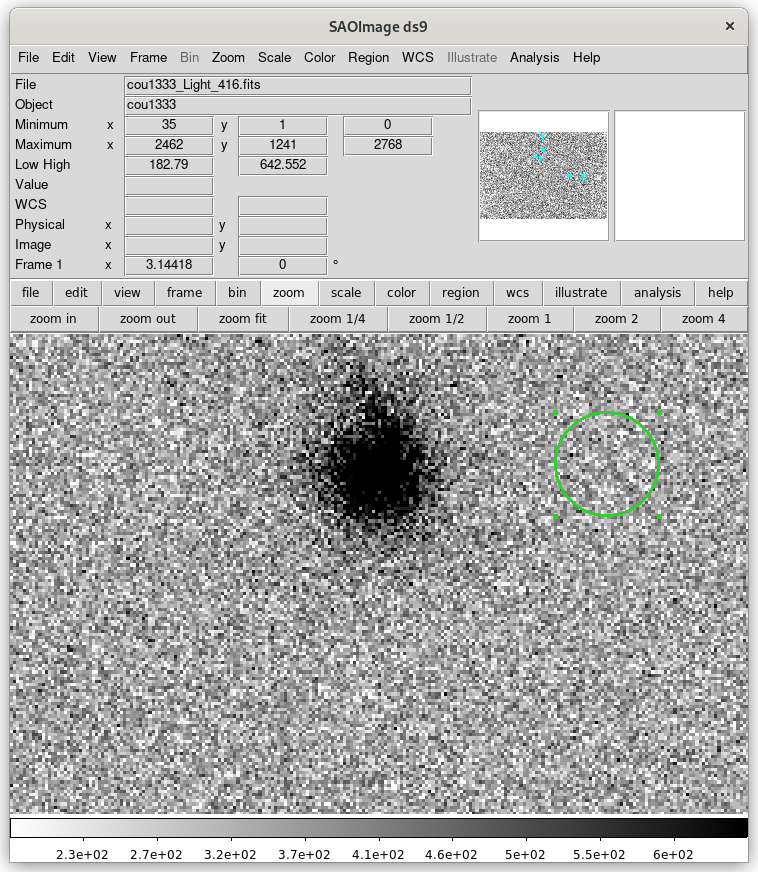758x872 pixels.
Task: Open the Analysis menu
Action: coord(534,57)
